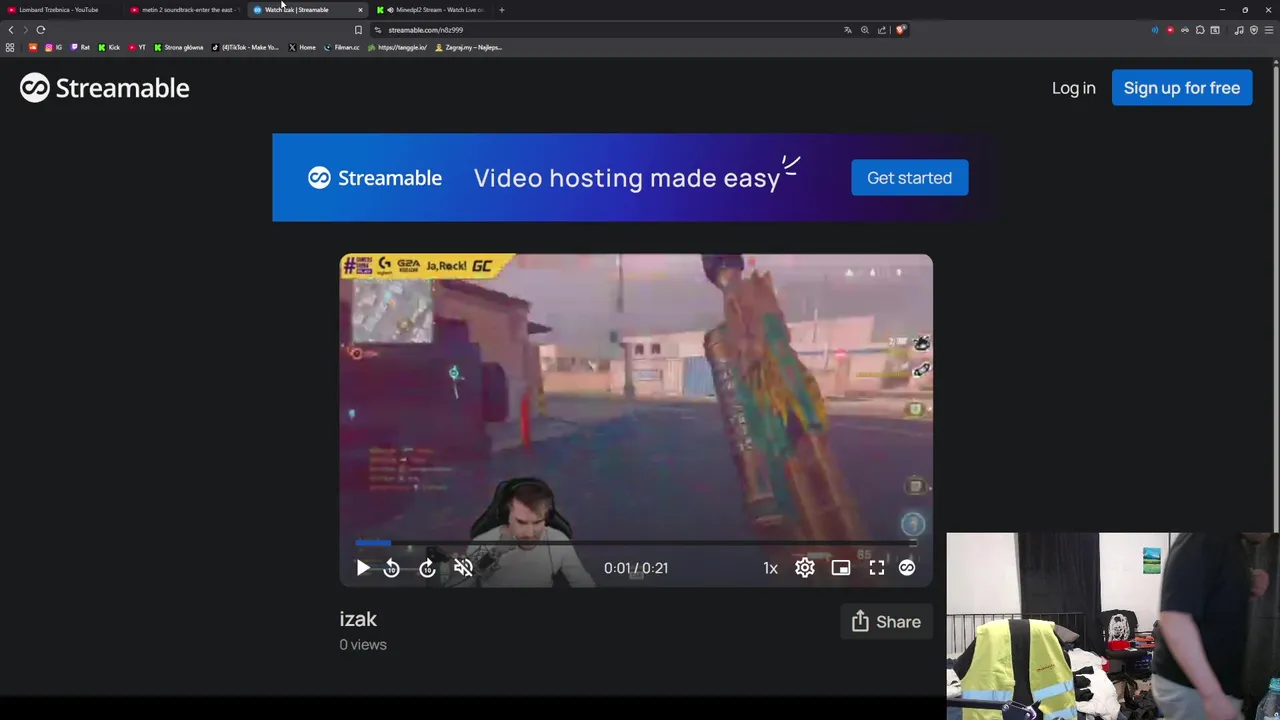Open the Zagraj.my bookmark
The height and width of the screenshot is (720, 1280).
pos(469,47)
